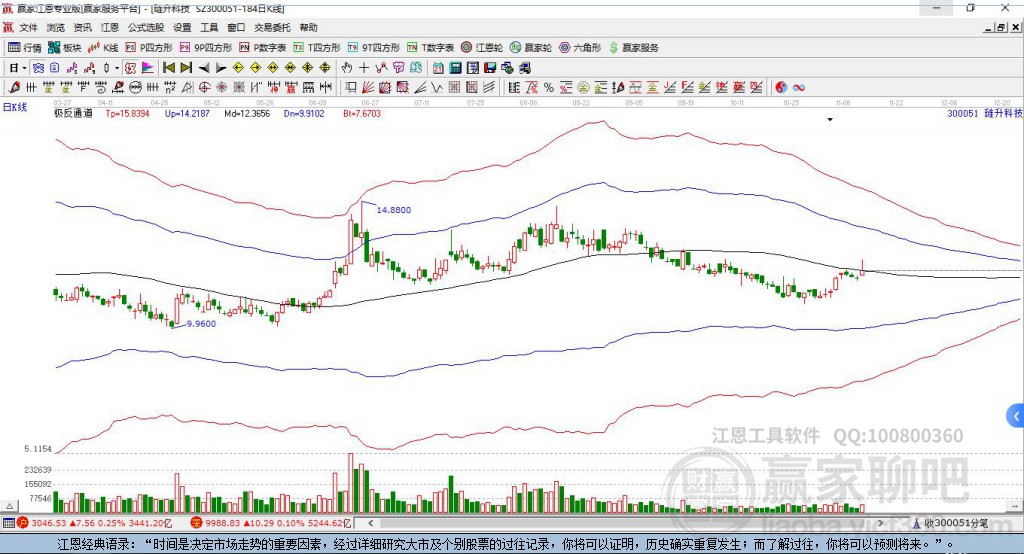Select the percent % retracement tool
The width and height of the screenshot is (1024, 554).
pos(549,88)
